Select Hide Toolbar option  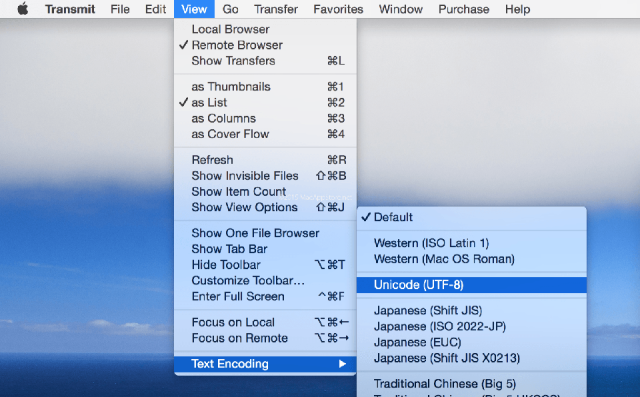point(265,264)
